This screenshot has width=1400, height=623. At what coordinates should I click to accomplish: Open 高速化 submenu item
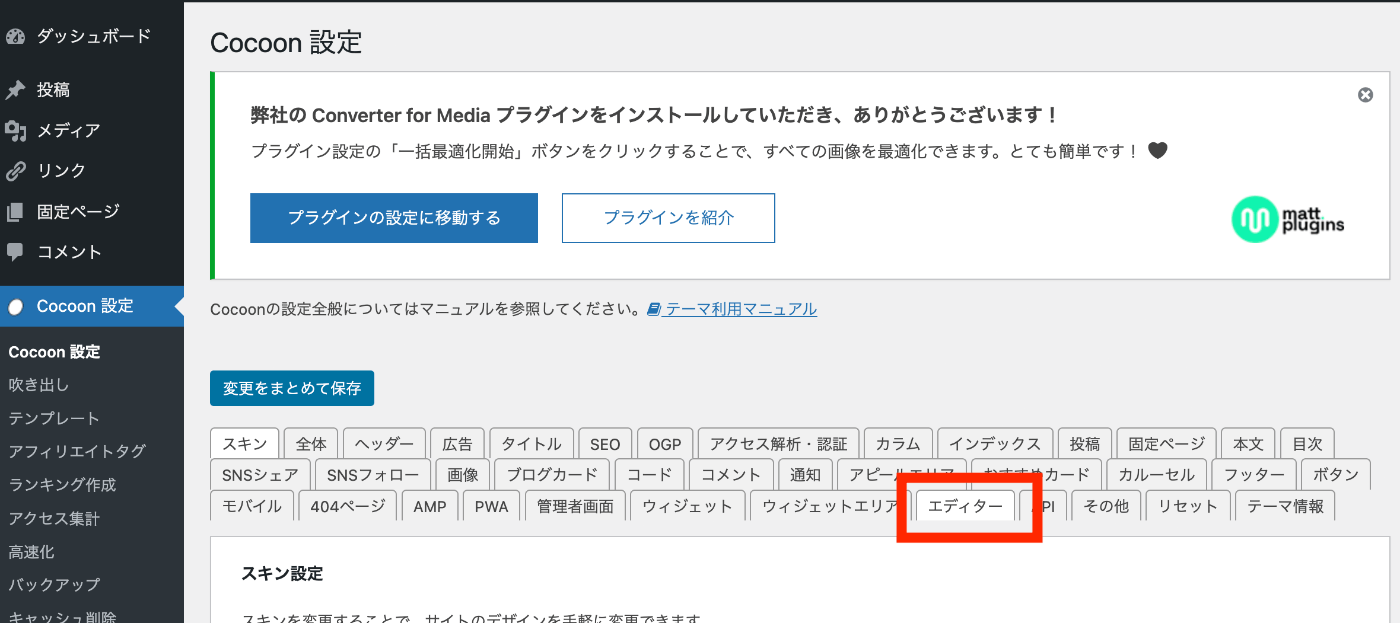click(31, 552)
